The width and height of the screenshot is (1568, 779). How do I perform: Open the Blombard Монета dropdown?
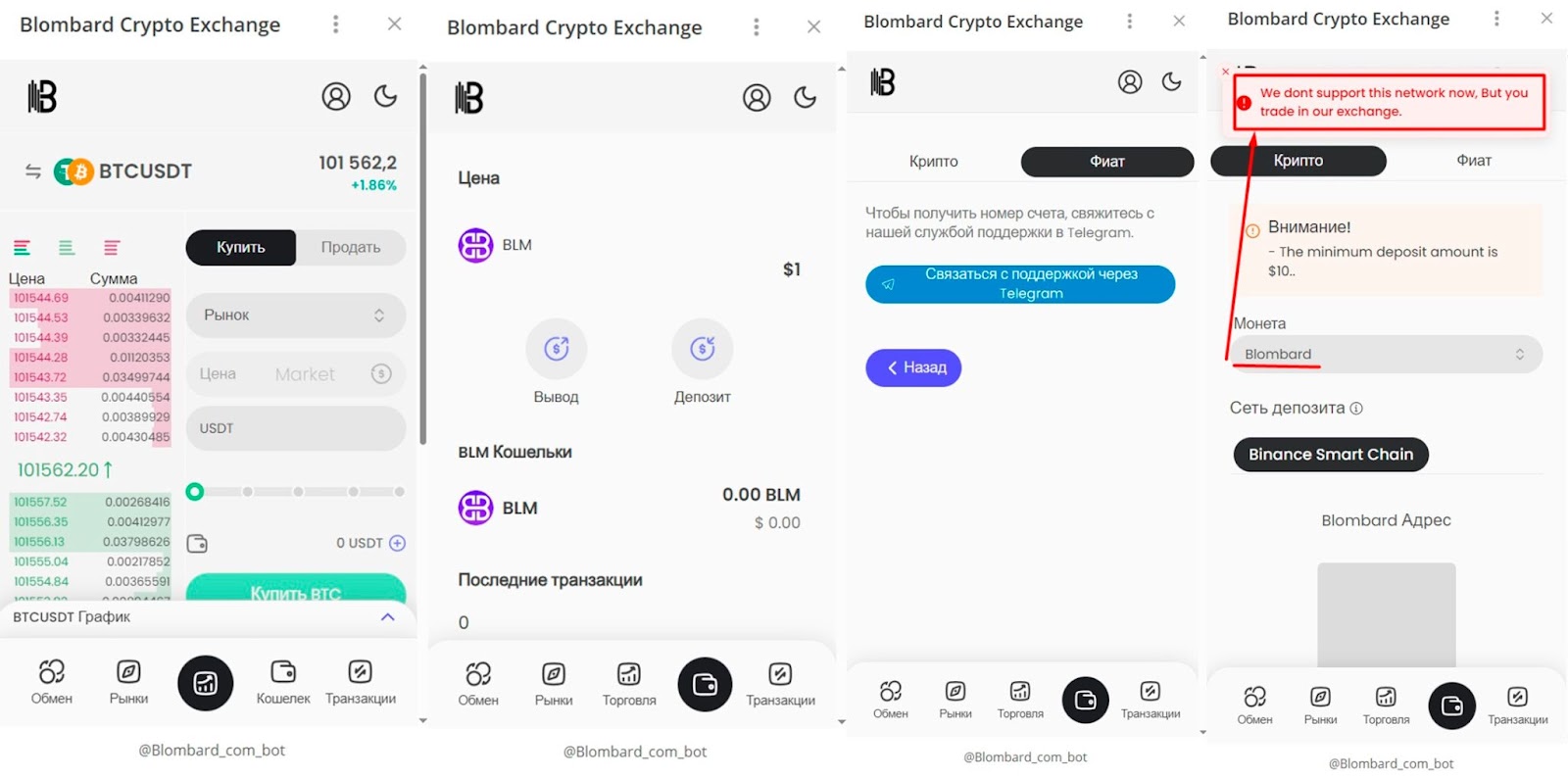[1386, 354]
